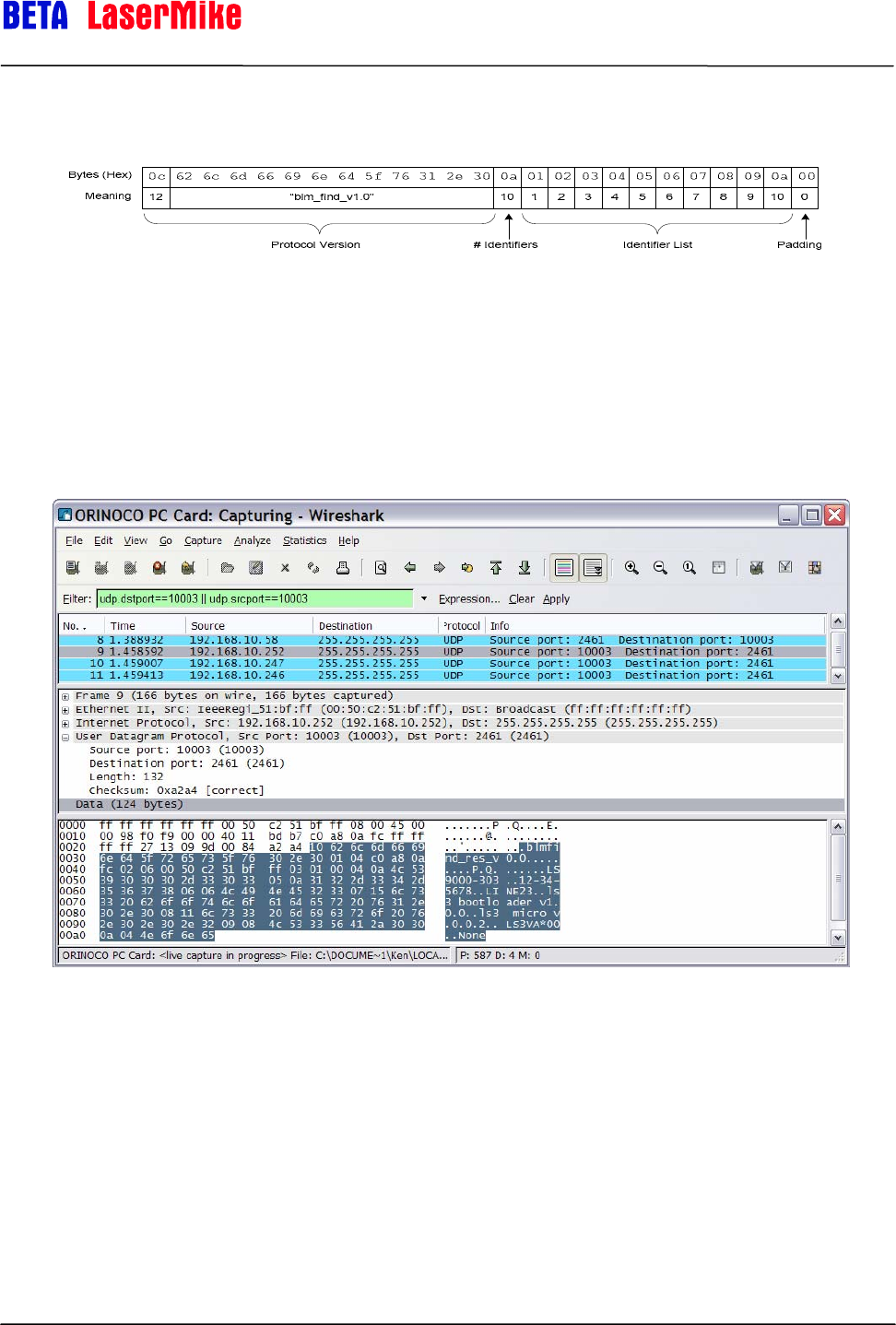Open the Statistics menu
896x1325 pixels.
305,541
